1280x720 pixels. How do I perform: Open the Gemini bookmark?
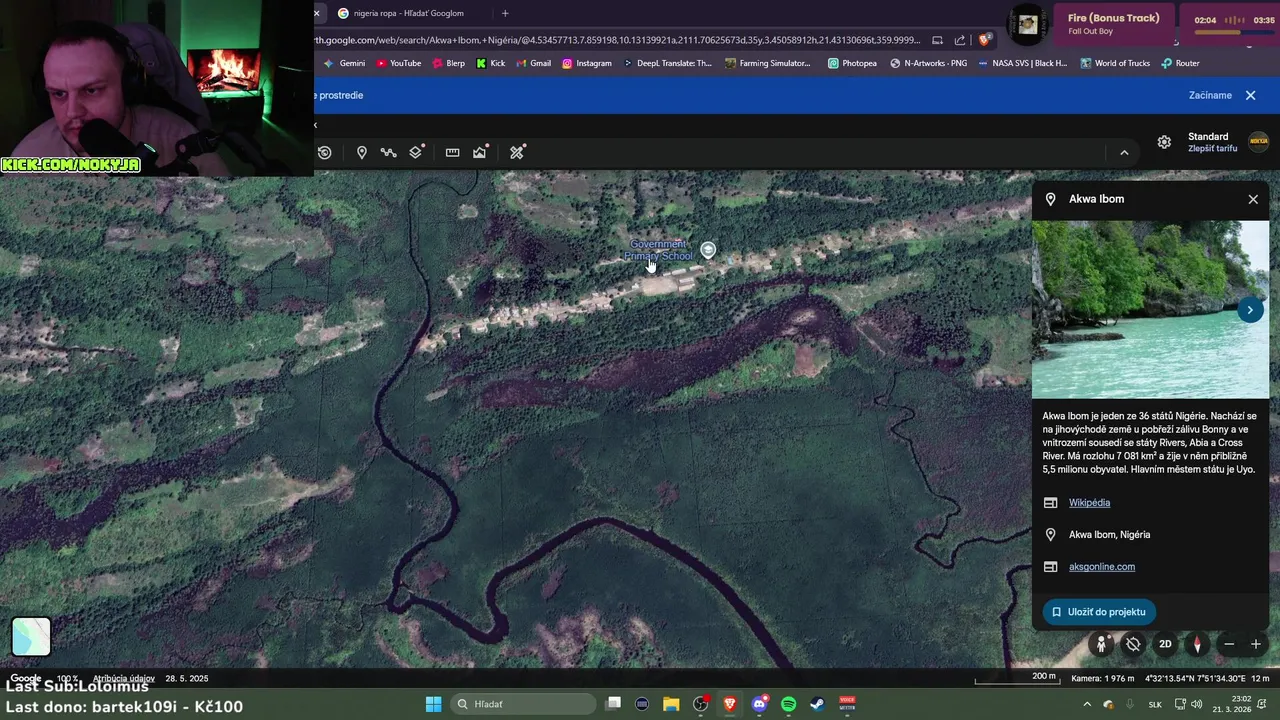click(344, 63)
